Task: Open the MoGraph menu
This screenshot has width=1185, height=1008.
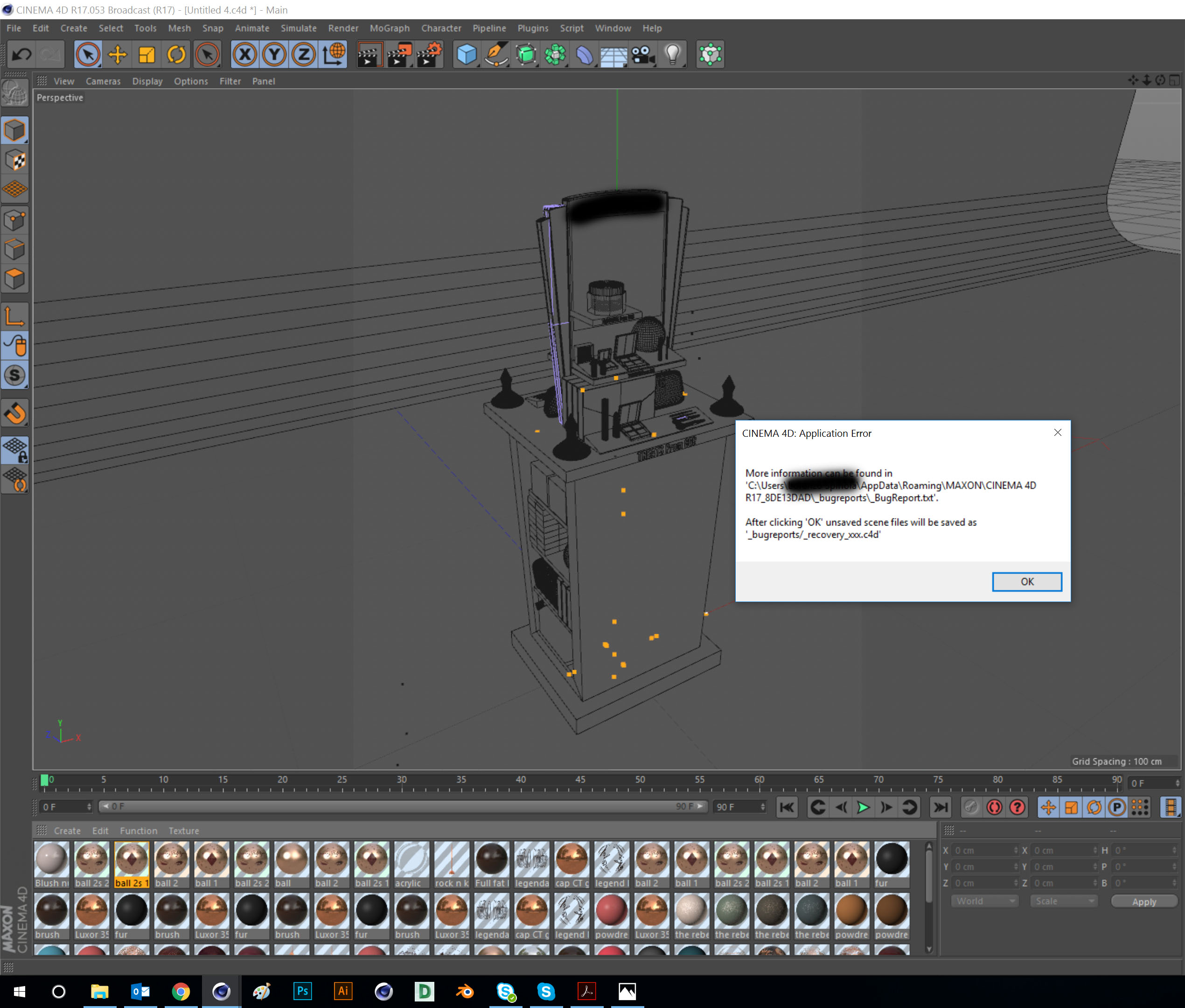Action: pos(389,28)
